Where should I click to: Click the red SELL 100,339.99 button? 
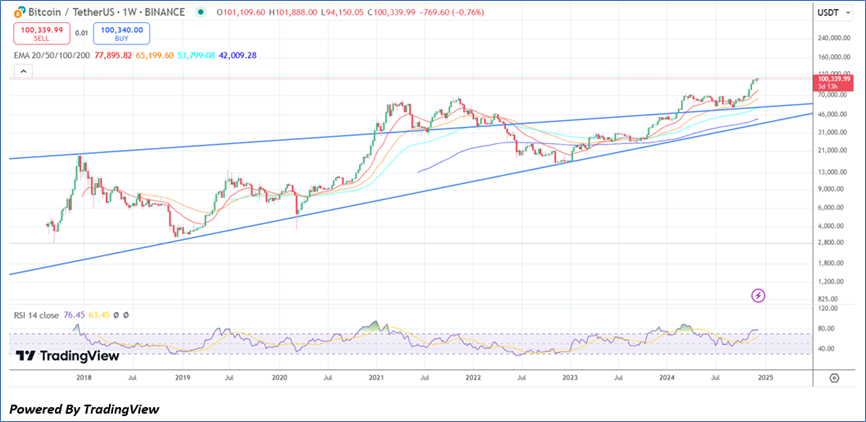[42, 33]
